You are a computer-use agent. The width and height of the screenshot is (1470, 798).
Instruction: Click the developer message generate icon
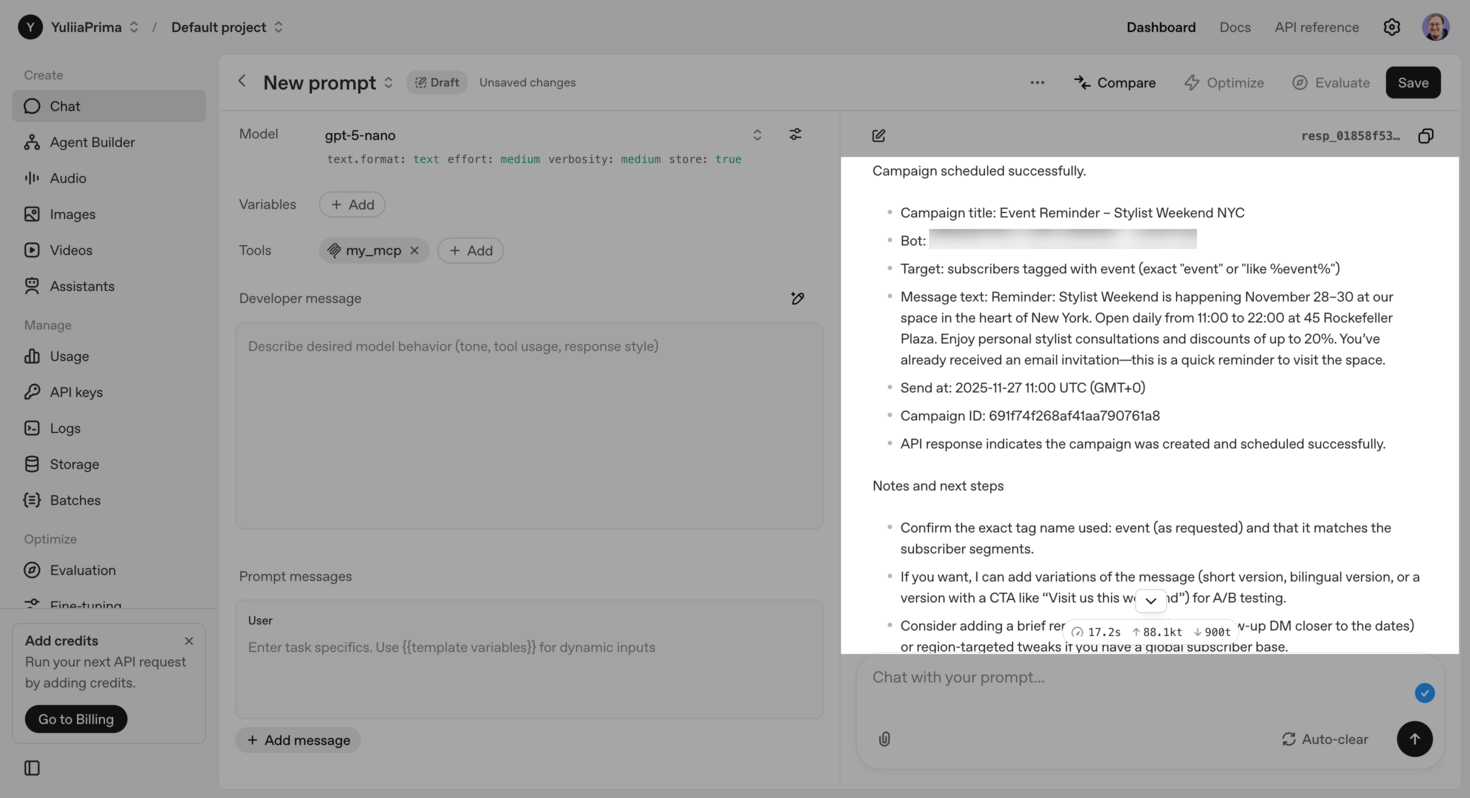(797, 298)
